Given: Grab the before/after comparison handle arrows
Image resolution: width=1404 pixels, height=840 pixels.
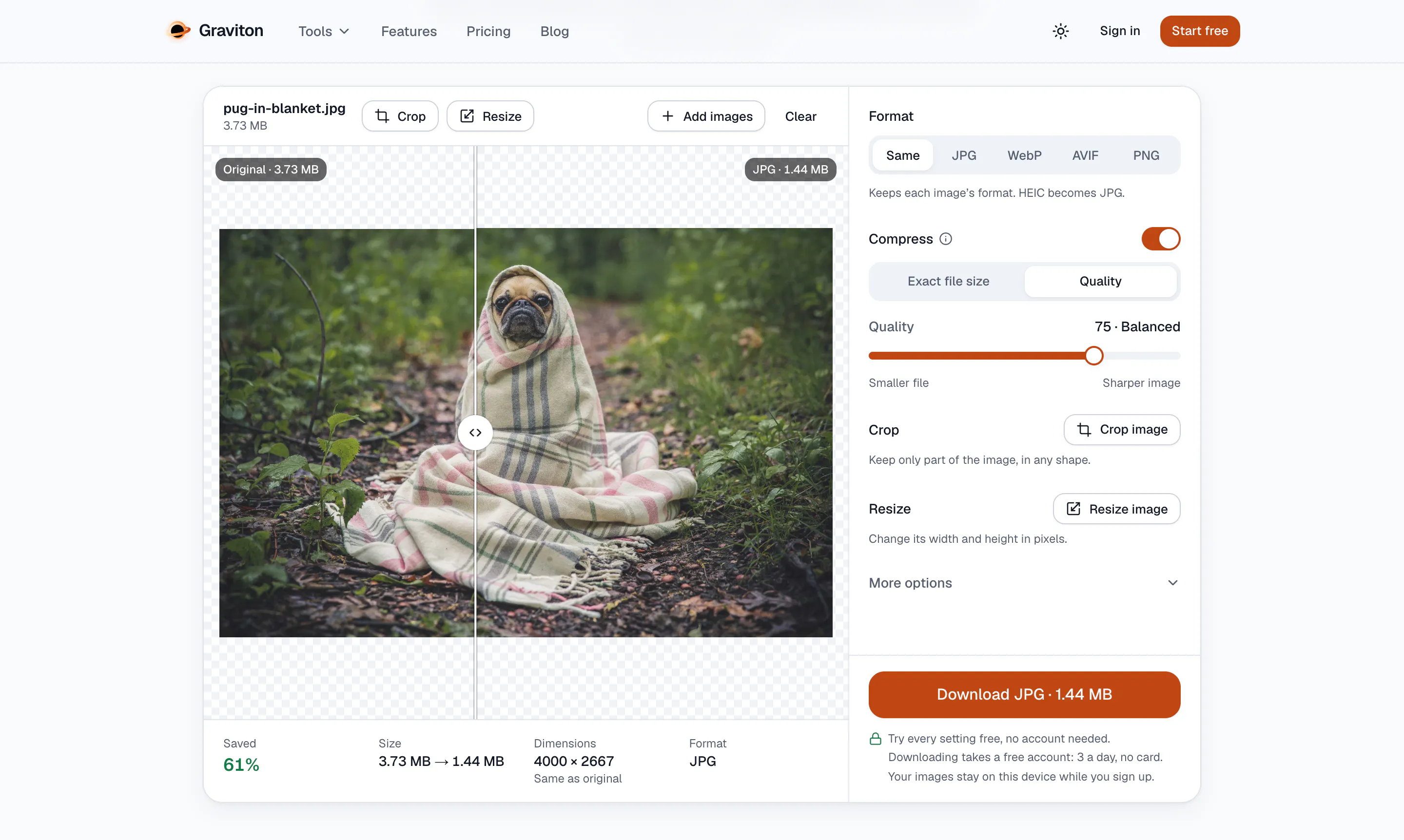Looking at the screenshot, I should click(475, 433).
